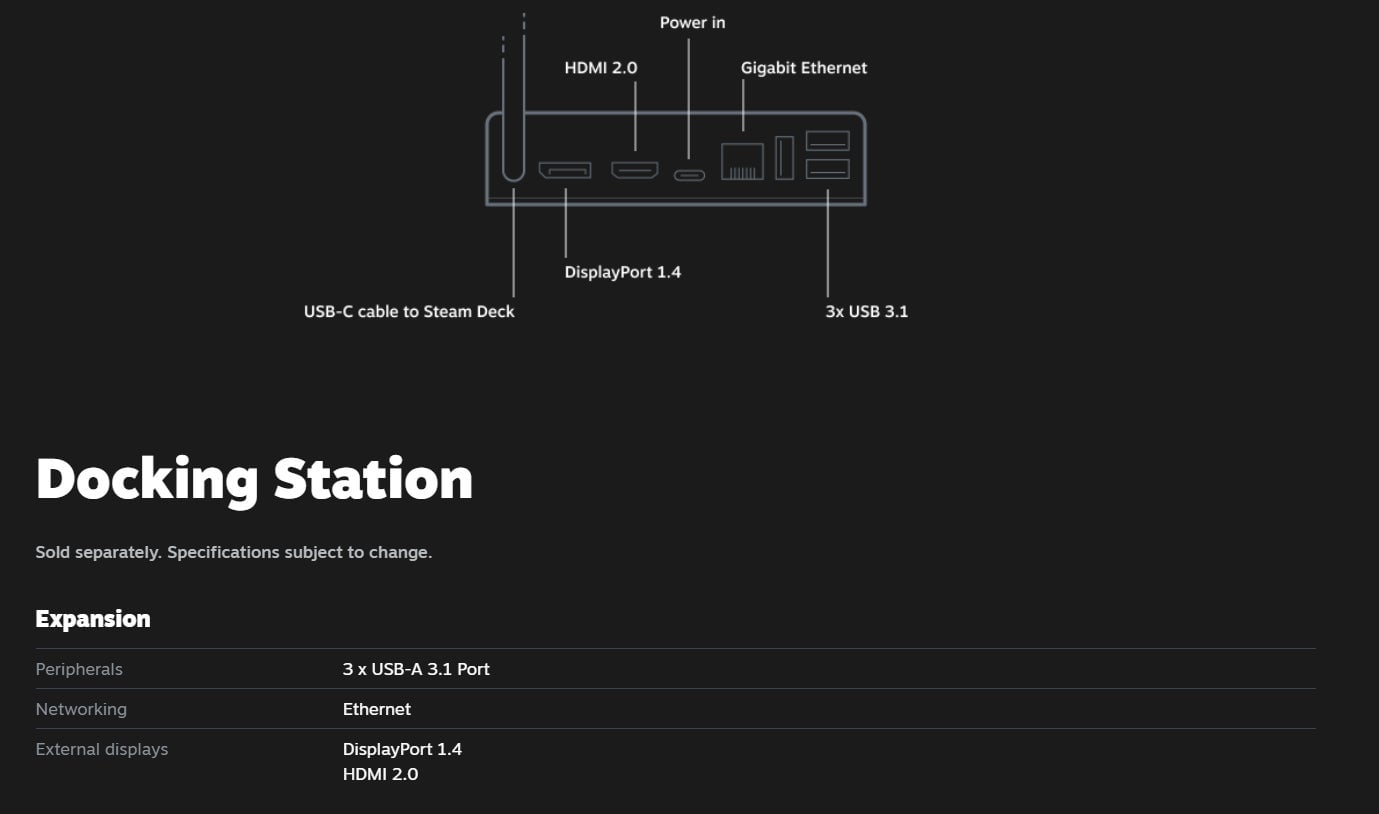Viewport: 1379px width, 814px height.
Task: Select the DisplayPort 1.4 port icon
Action: click(566, 170)
